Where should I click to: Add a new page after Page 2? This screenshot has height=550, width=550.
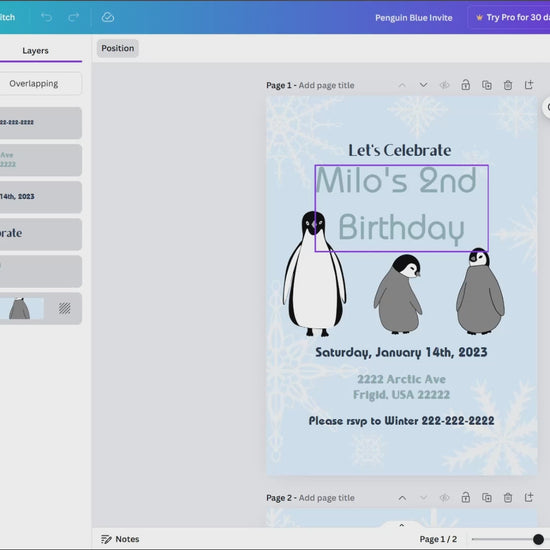click(529, 497)
